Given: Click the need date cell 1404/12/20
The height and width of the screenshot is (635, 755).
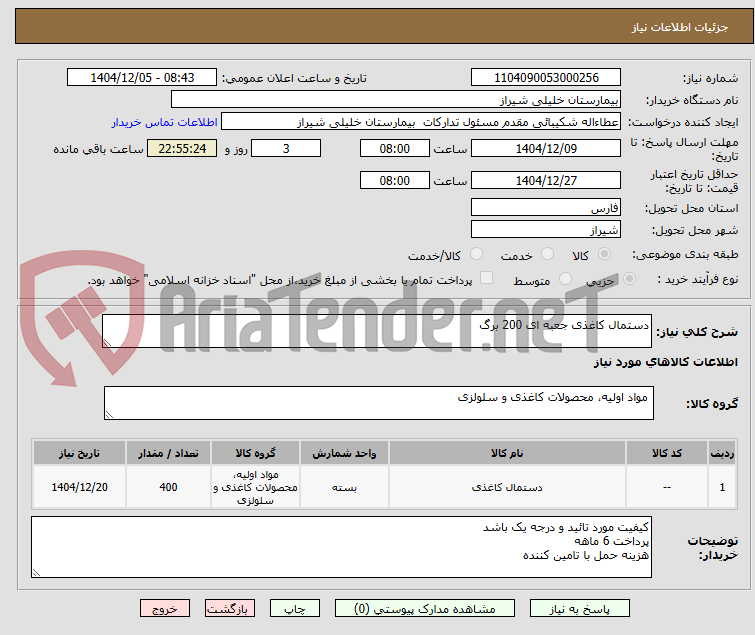Looking at the screenshot, I should tap(79, 487).
